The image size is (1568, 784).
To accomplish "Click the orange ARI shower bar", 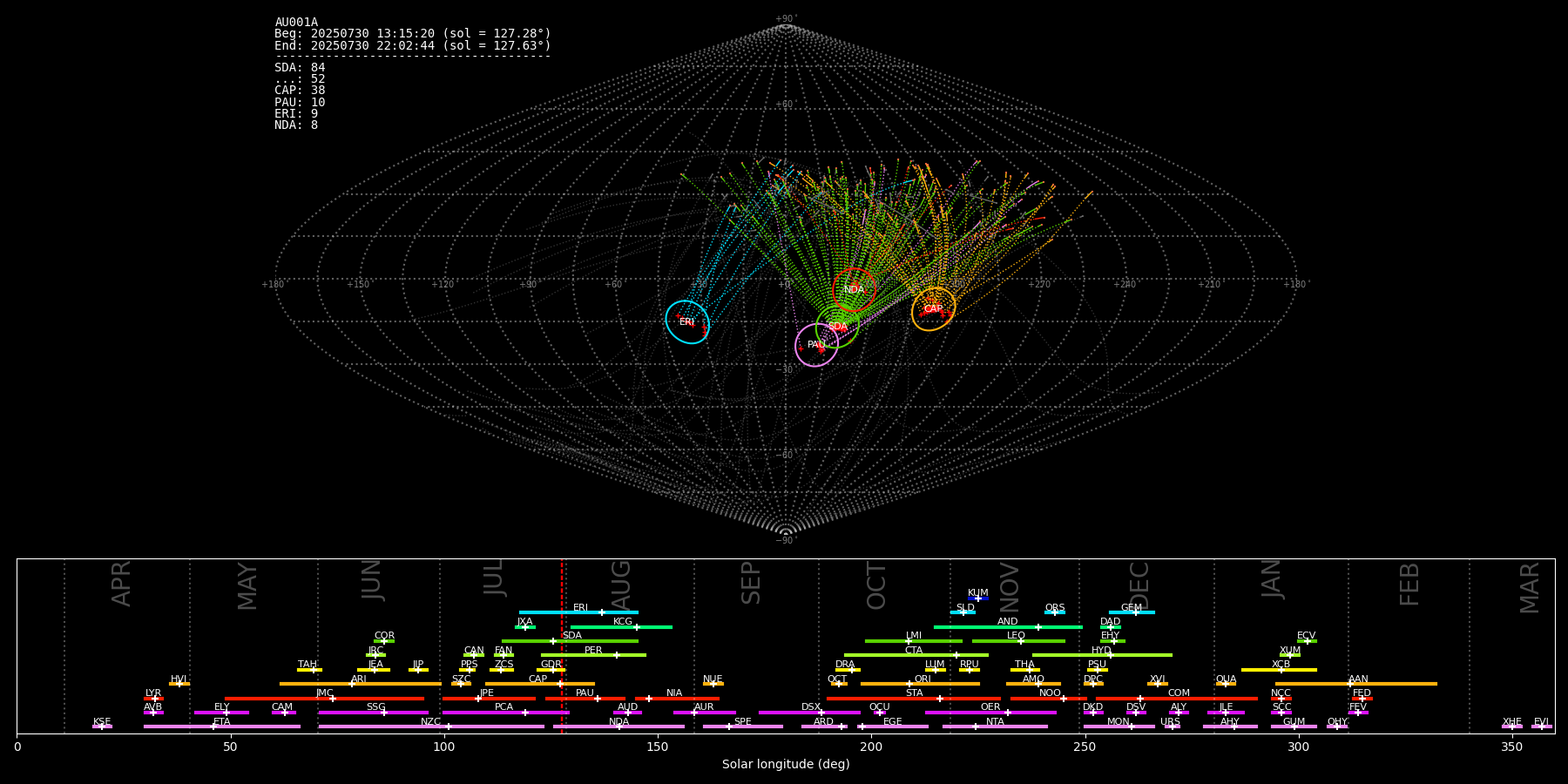I will click(x=360, y=684).
